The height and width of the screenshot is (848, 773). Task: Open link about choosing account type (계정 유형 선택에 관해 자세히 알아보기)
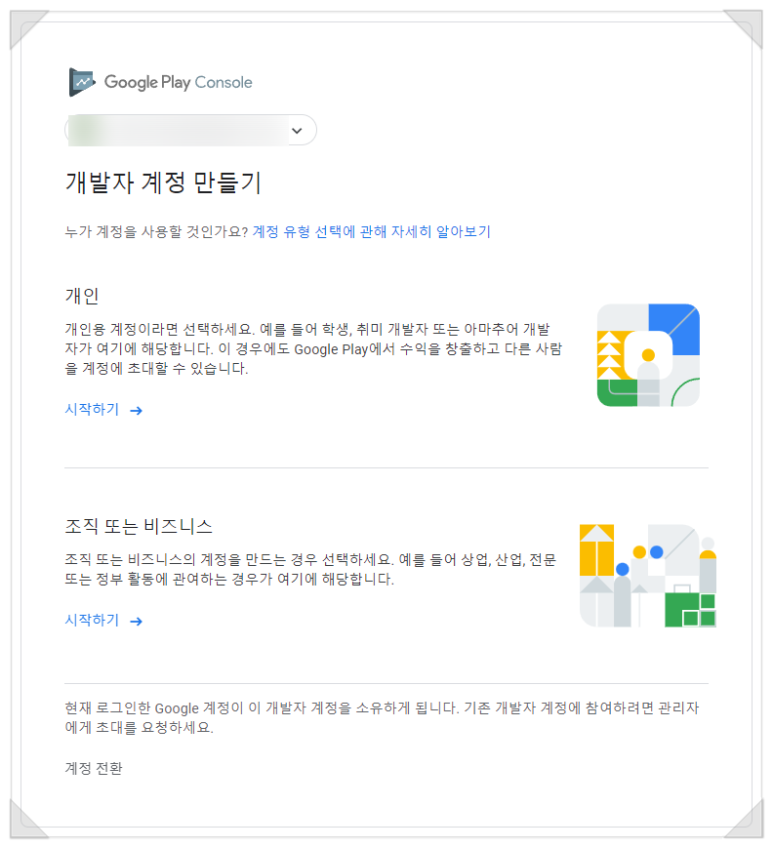click(371, 232)
